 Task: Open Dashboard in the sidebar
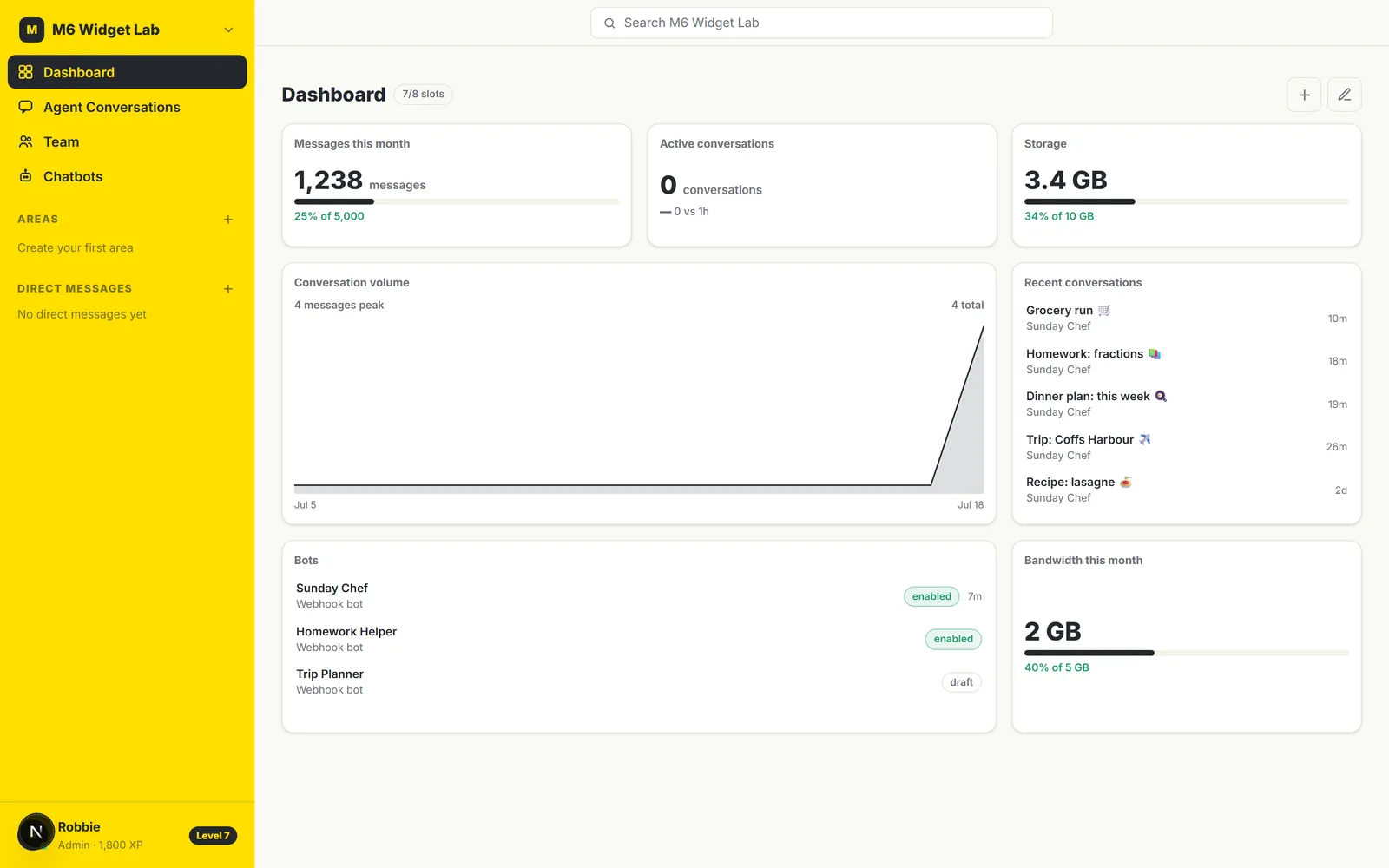pos(127,72)
